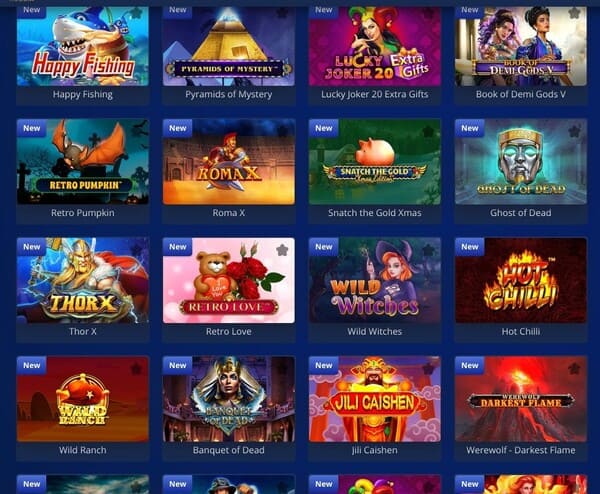Click the star icon on Retro Pumpkin tile
This screenshot has height=494, width=600.
(x=136, y=131)
